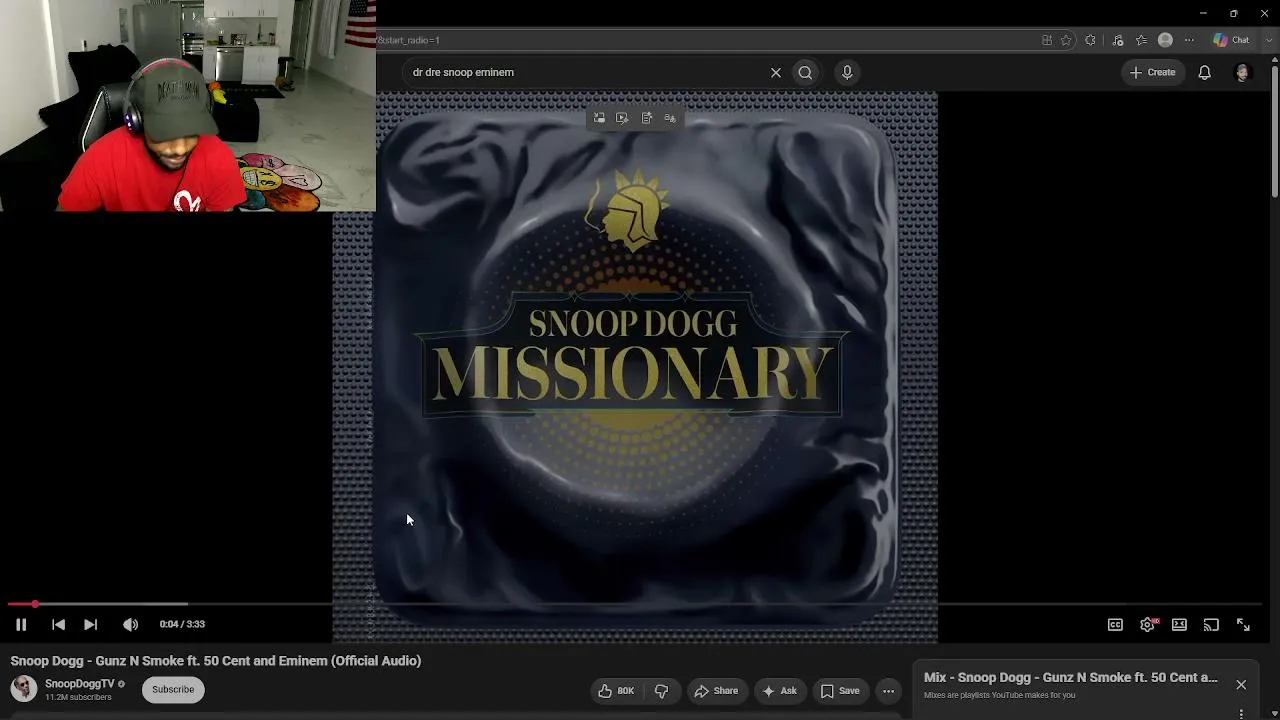The height and width of the screenshot is (720, 1280).
Task: Click second icon in video overlay toolbar
Action: pos(622,118)
